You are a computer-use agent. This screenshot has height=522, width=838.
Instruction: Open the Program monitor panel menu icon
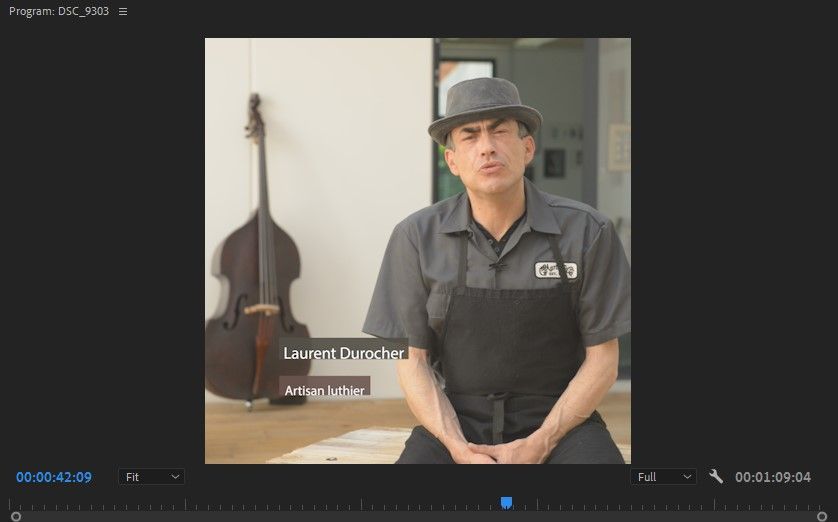tap(123, 11)
